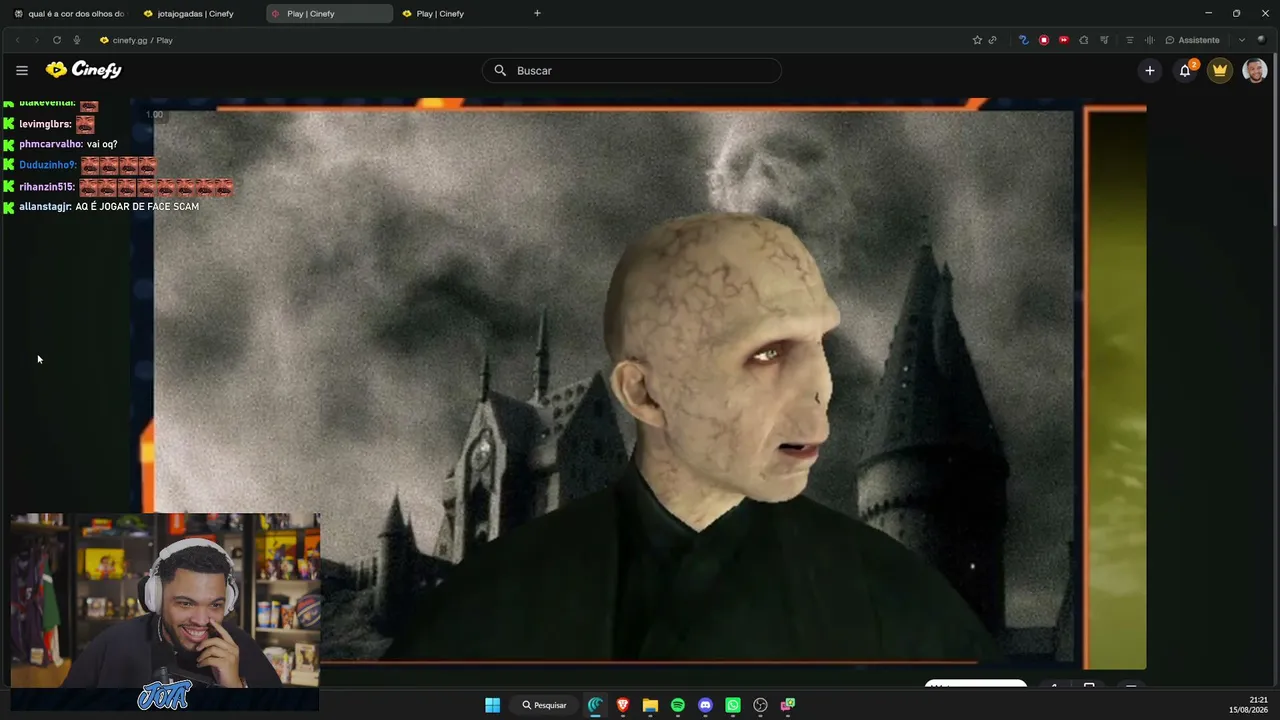
Task: Click username allanstagjr in chat
Action: (45, 207)
